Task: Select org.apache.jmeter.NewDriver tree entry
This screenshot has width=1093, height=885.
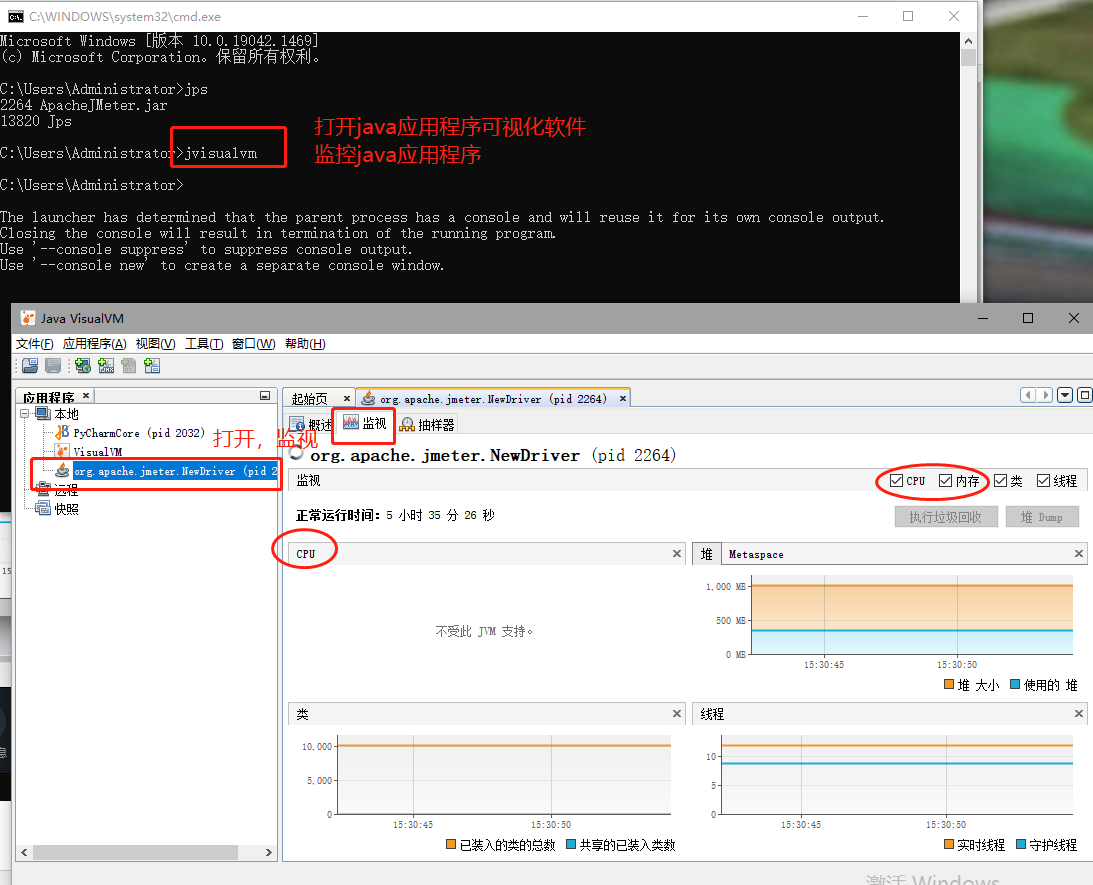Action: (x=175, y=471)
